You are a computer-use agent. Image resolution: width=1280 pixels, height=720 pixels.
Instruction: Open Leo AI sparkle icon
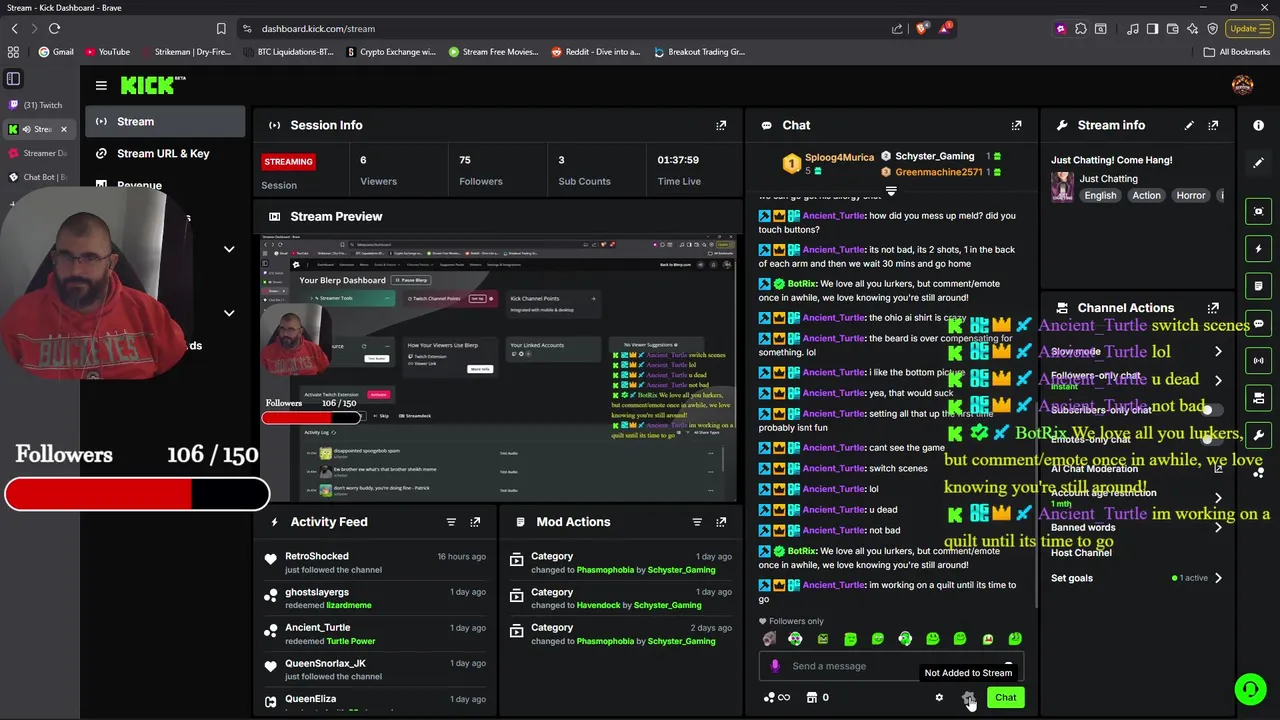[1191, 29]
